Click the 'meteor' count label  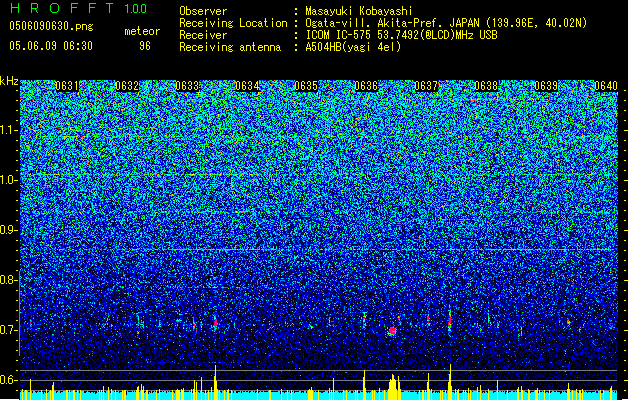pyautogui.click(x=142, y=31)
